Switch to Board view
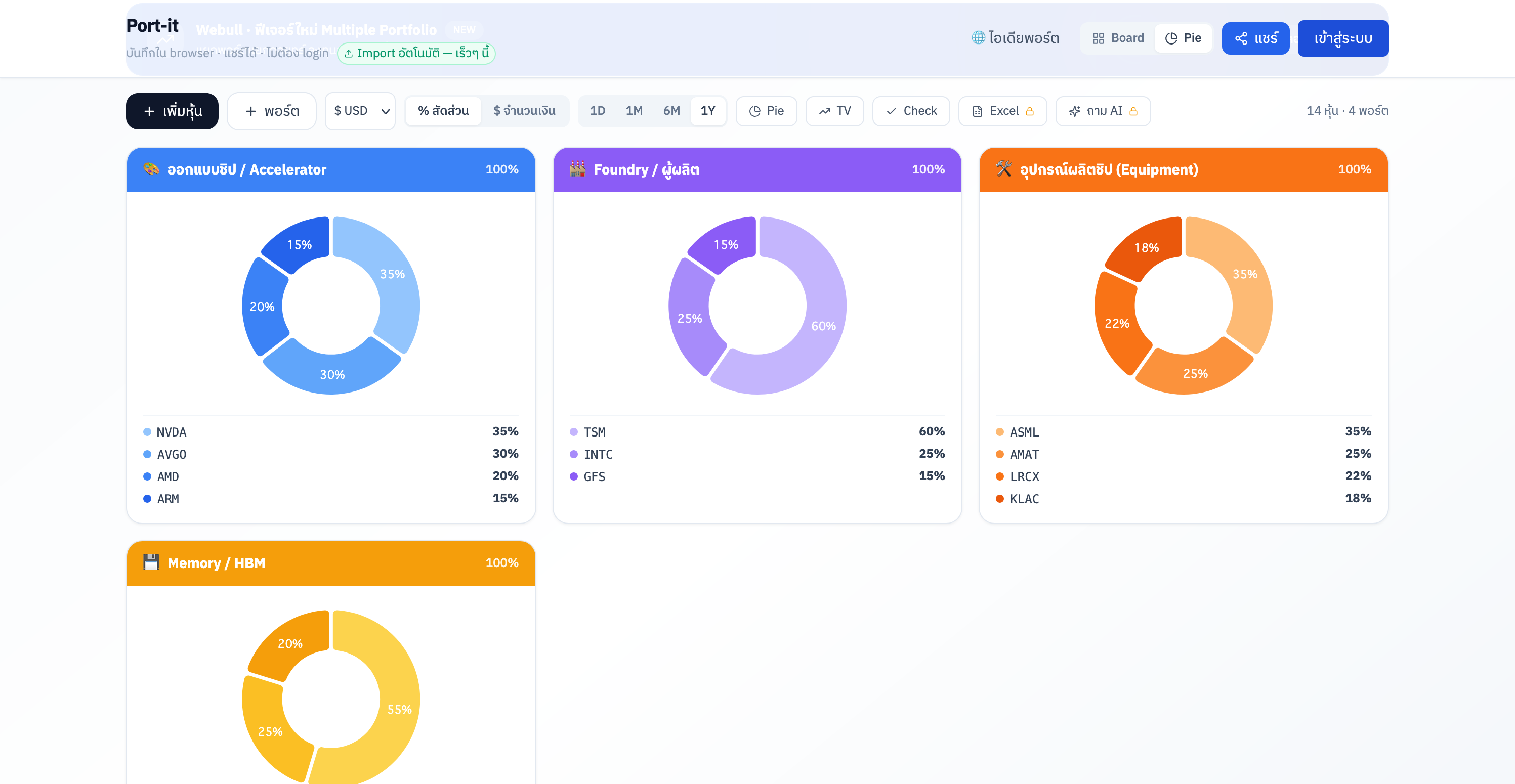 (1118, 38)
